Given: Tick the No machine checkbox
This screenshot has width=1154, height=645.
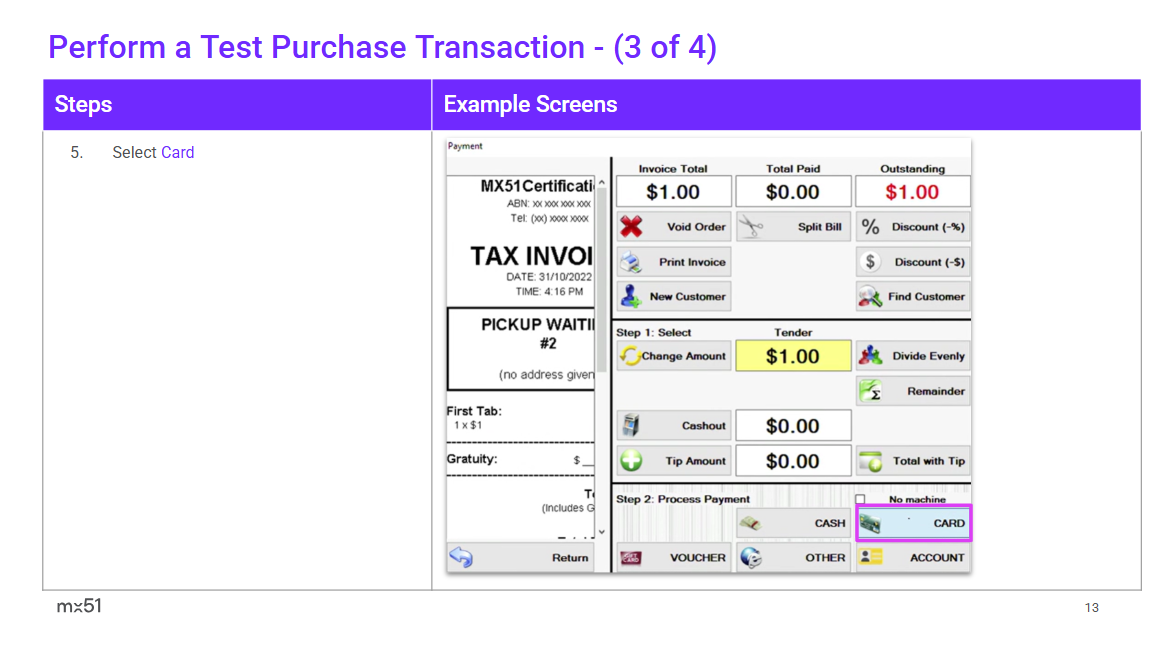Looking at the screenshot, I should pos(860,499).
